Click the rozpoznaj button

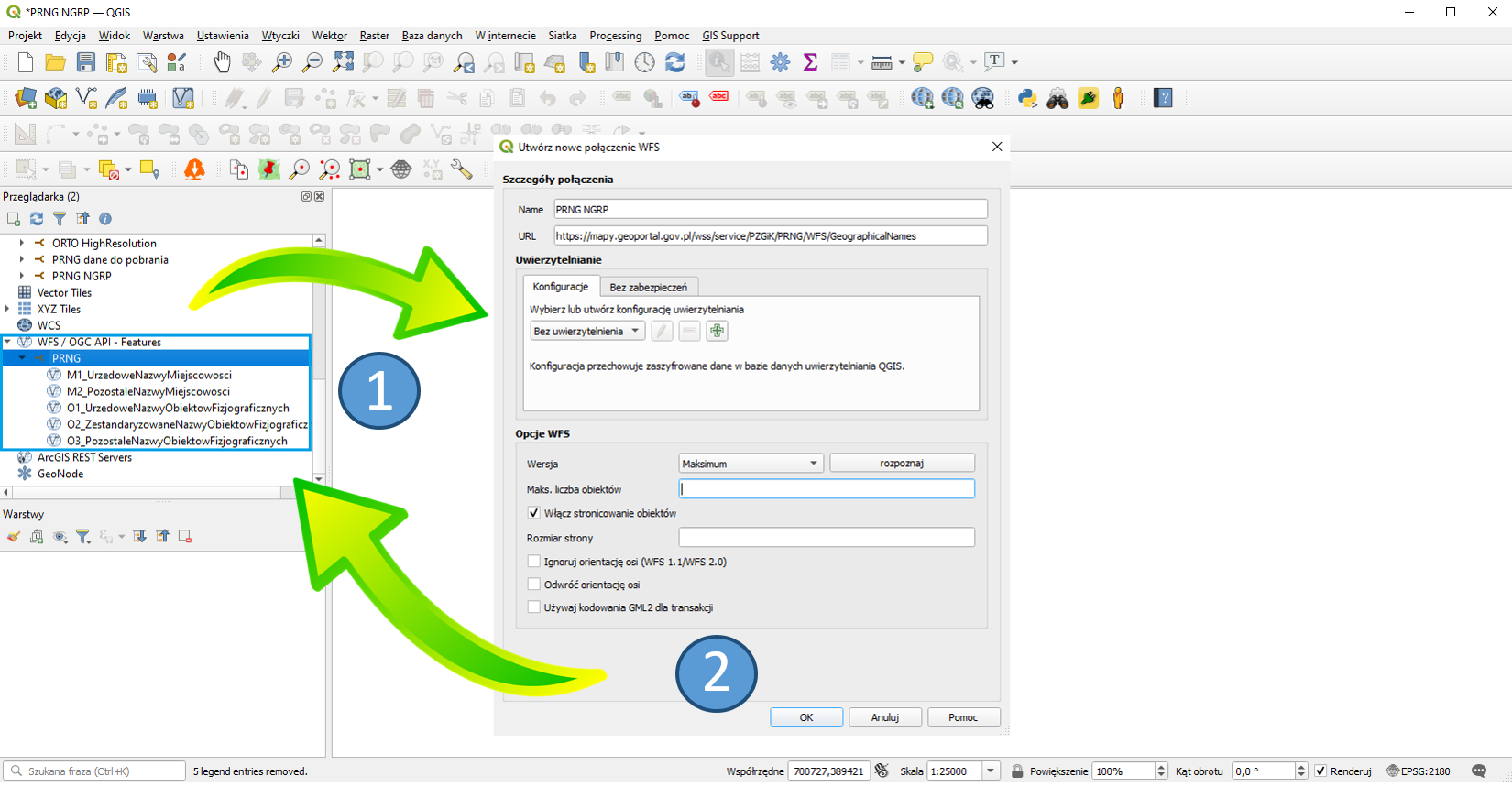pyautogui.click(x=902, y=464)
